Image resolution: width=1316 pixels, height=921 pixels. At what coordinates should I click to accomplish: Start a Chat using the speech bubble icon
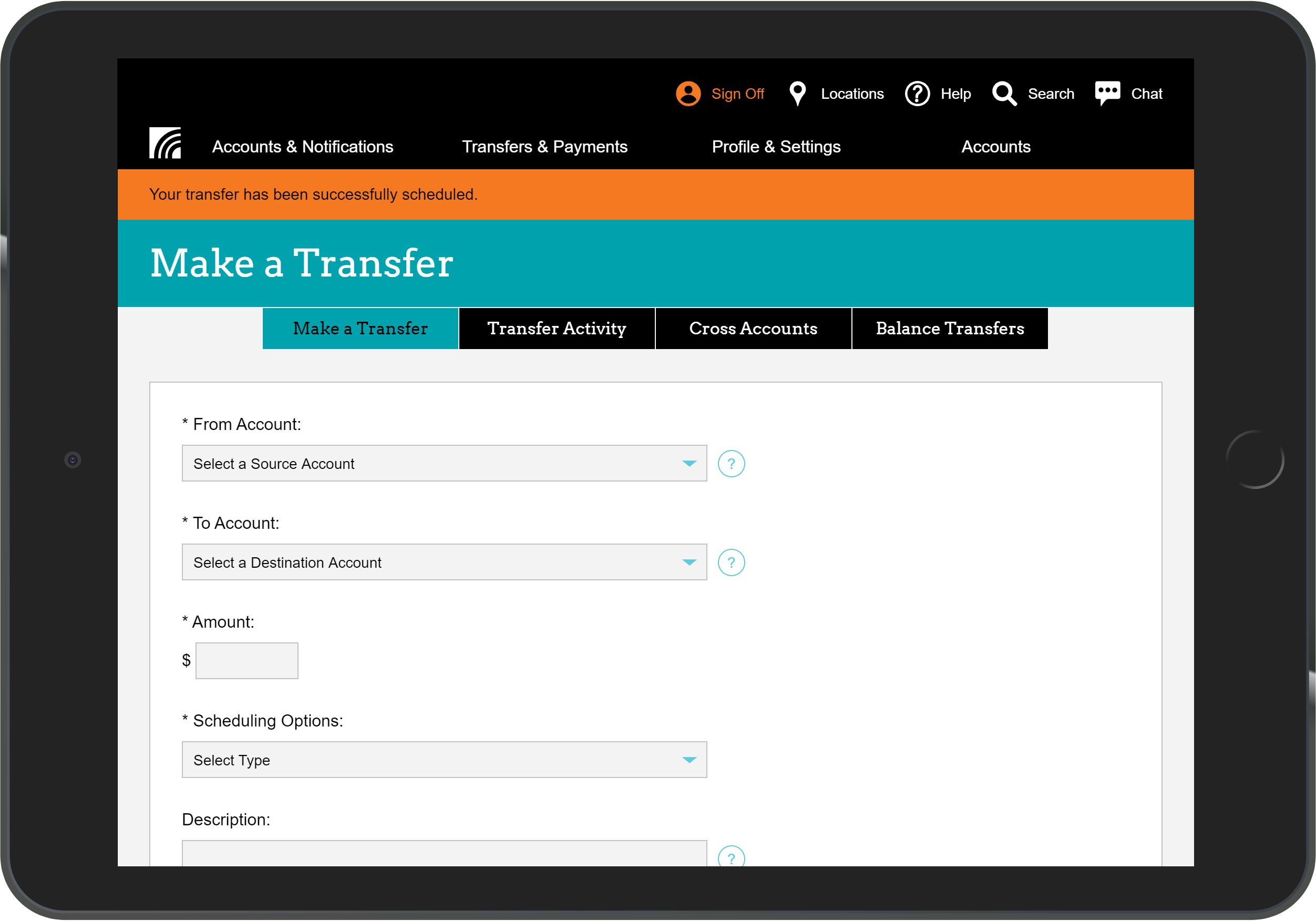click(1107, 93)
